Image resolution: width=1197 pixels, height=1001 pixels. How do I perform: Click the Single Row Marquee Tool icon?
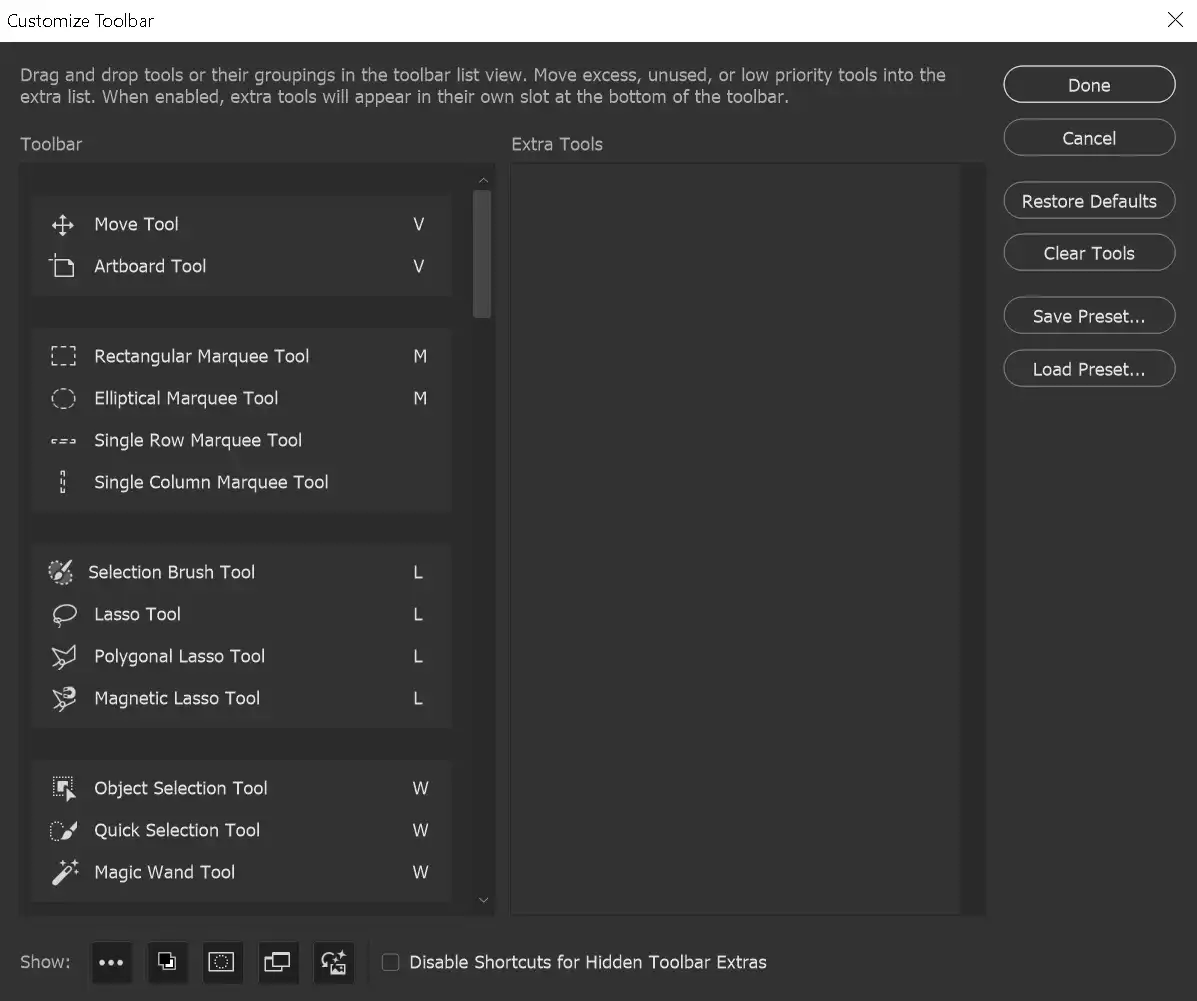(63, 440)
